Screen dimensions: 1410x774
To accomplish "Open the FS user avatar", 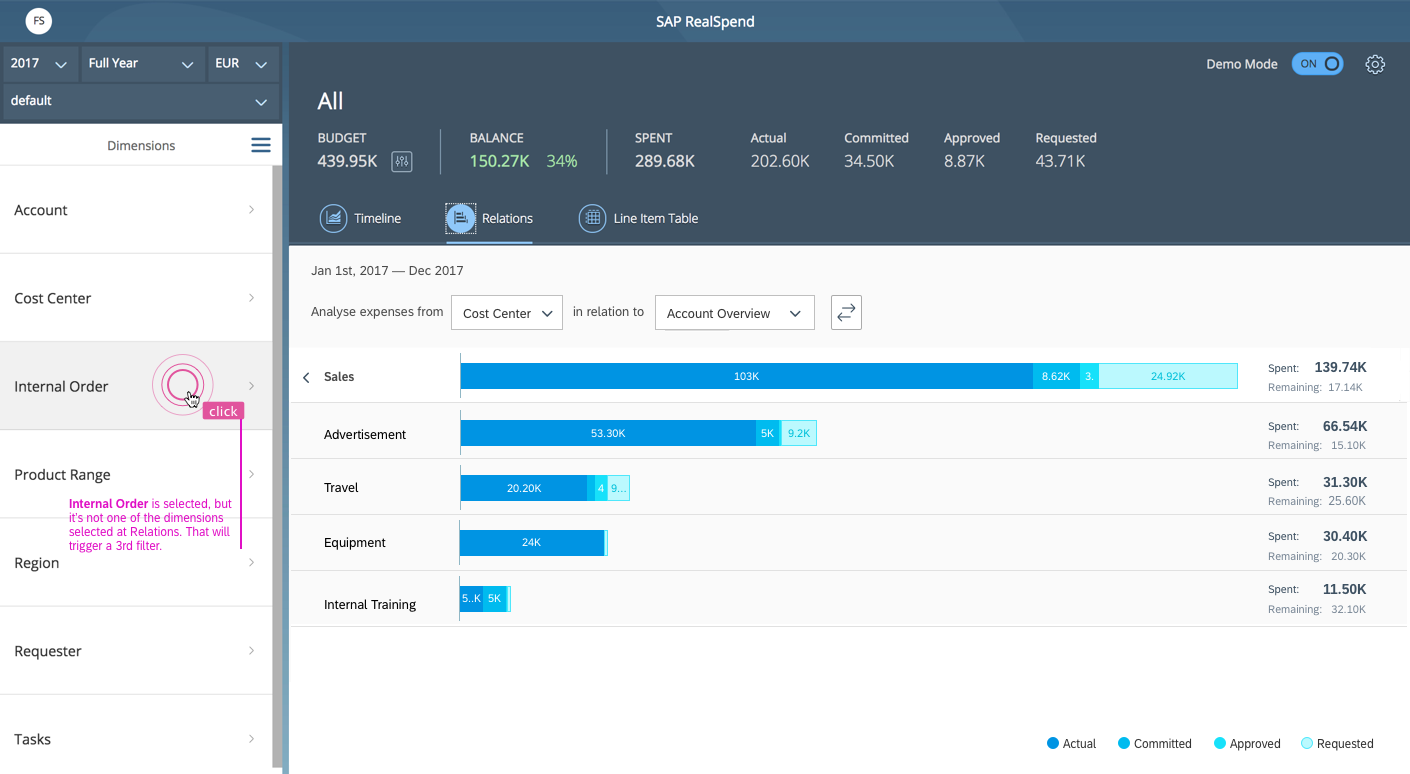I will [39, 20].
